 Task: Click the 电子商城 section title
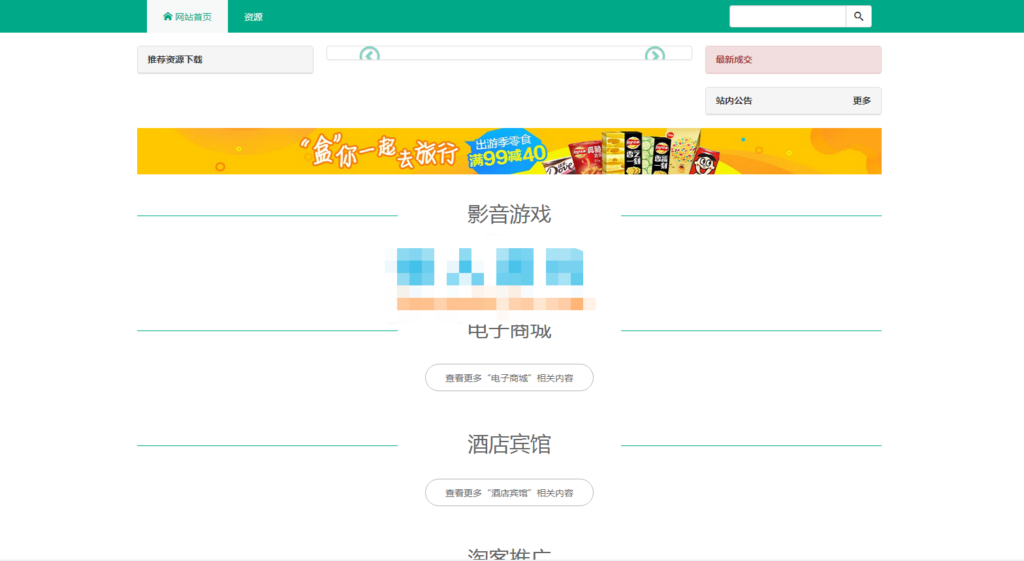click(x=509, y=331)
